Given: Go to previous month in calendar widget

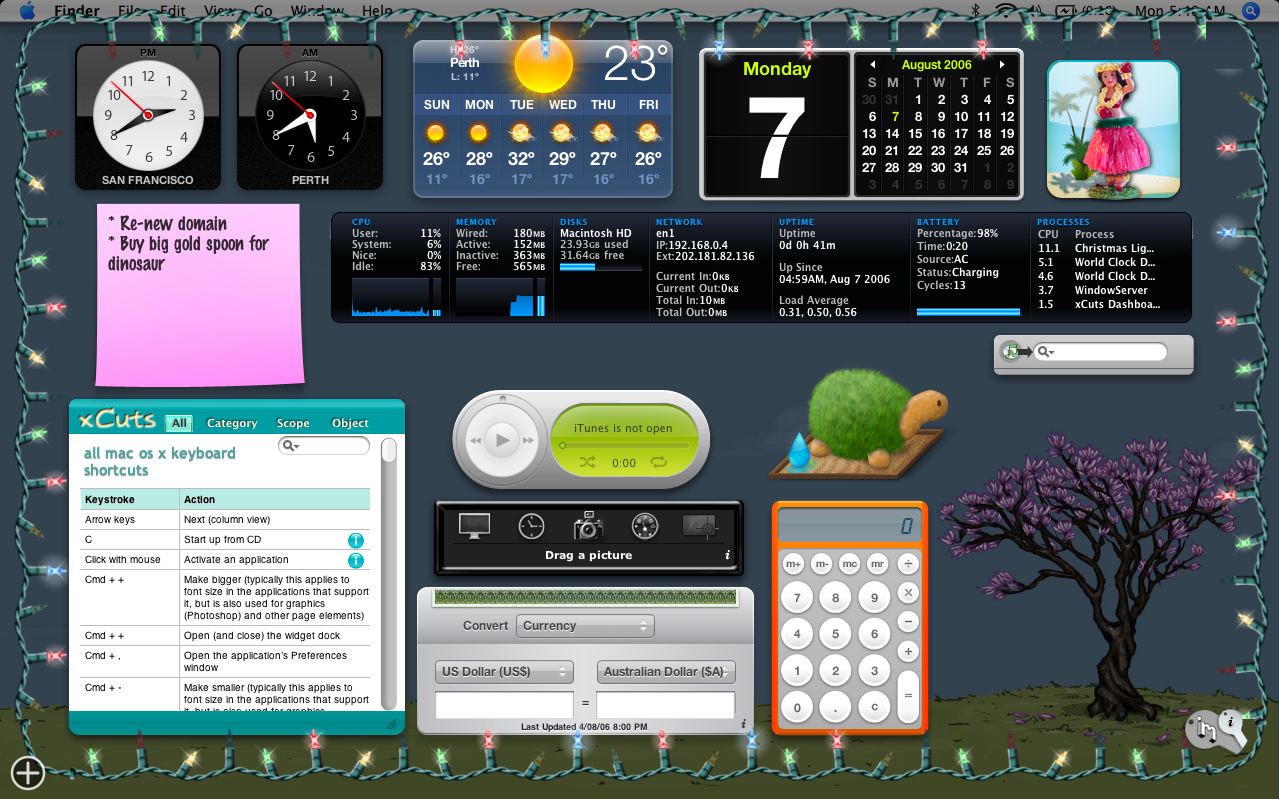Looking at the screenshot, I should tap(872, 65).
